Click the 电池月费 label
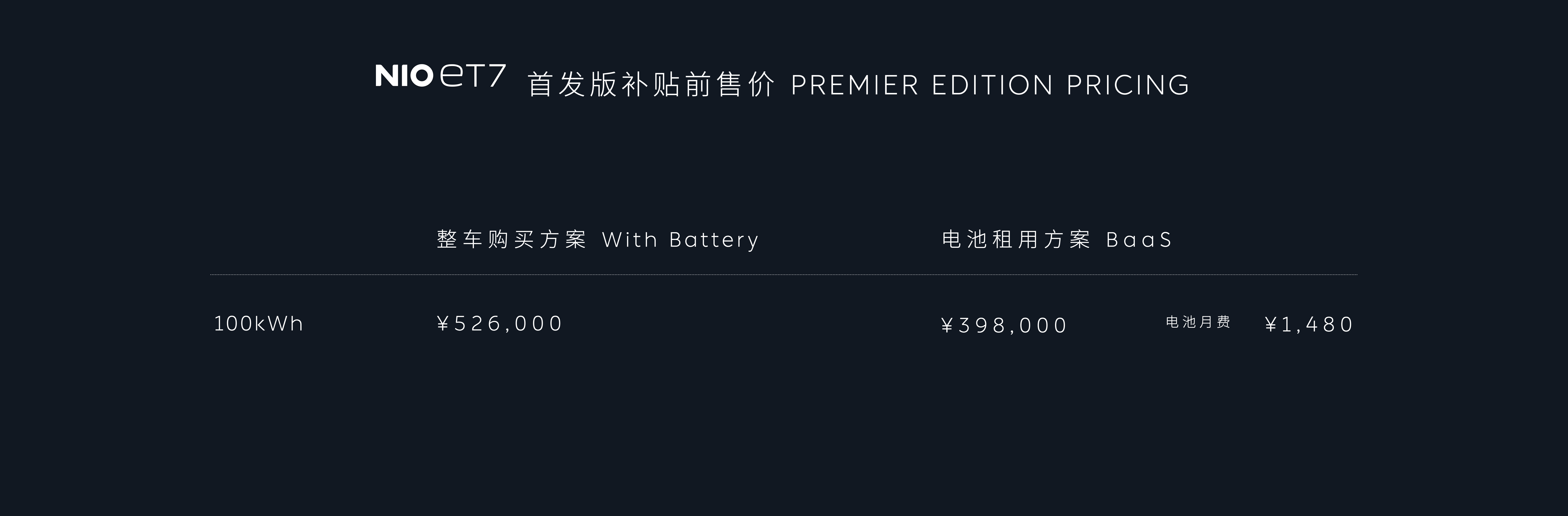The image size is (1568, 516). pos(1198,322)
